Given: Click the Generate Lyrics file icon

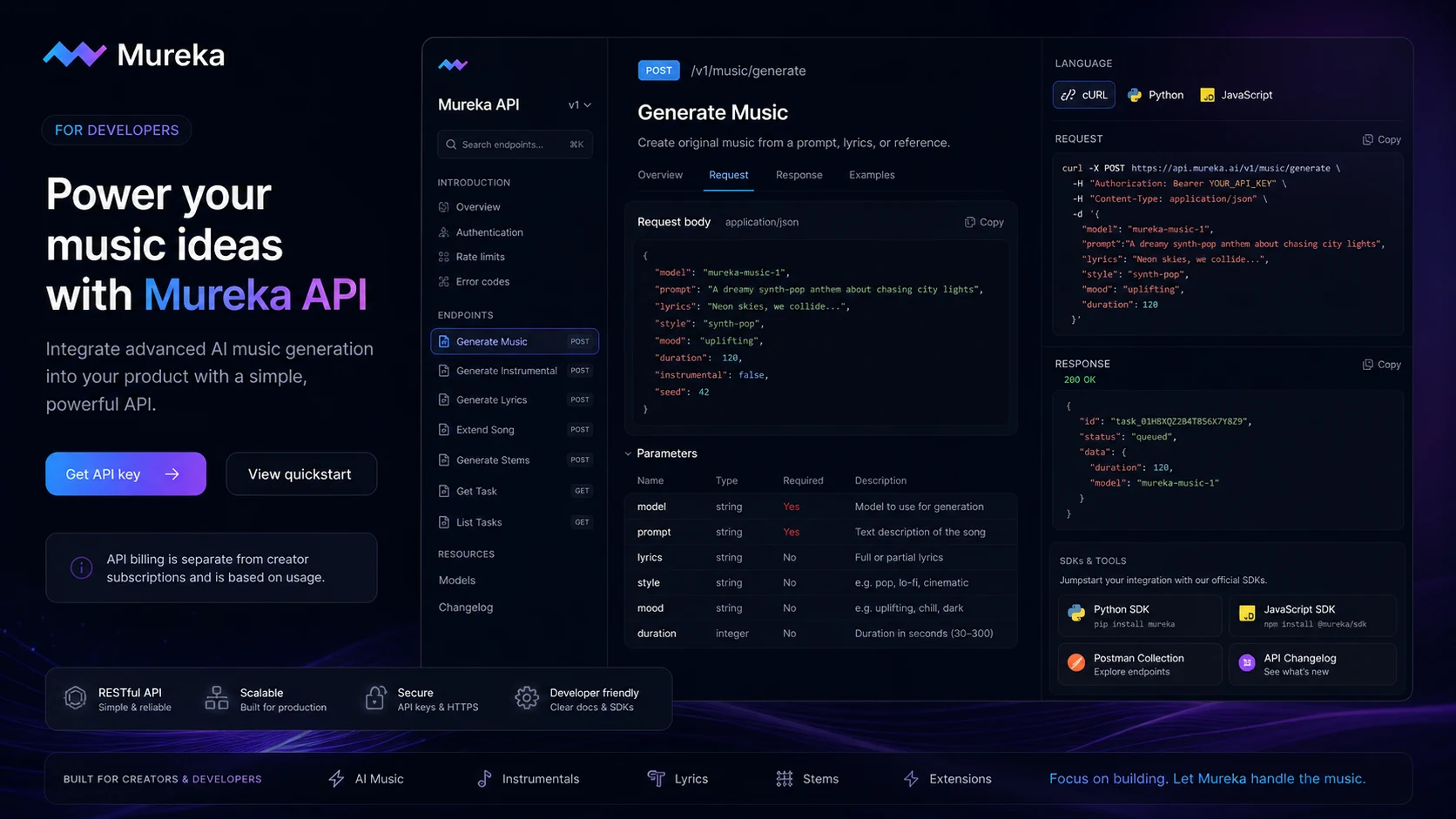Looking at the screenshot, I should (444, 400).
